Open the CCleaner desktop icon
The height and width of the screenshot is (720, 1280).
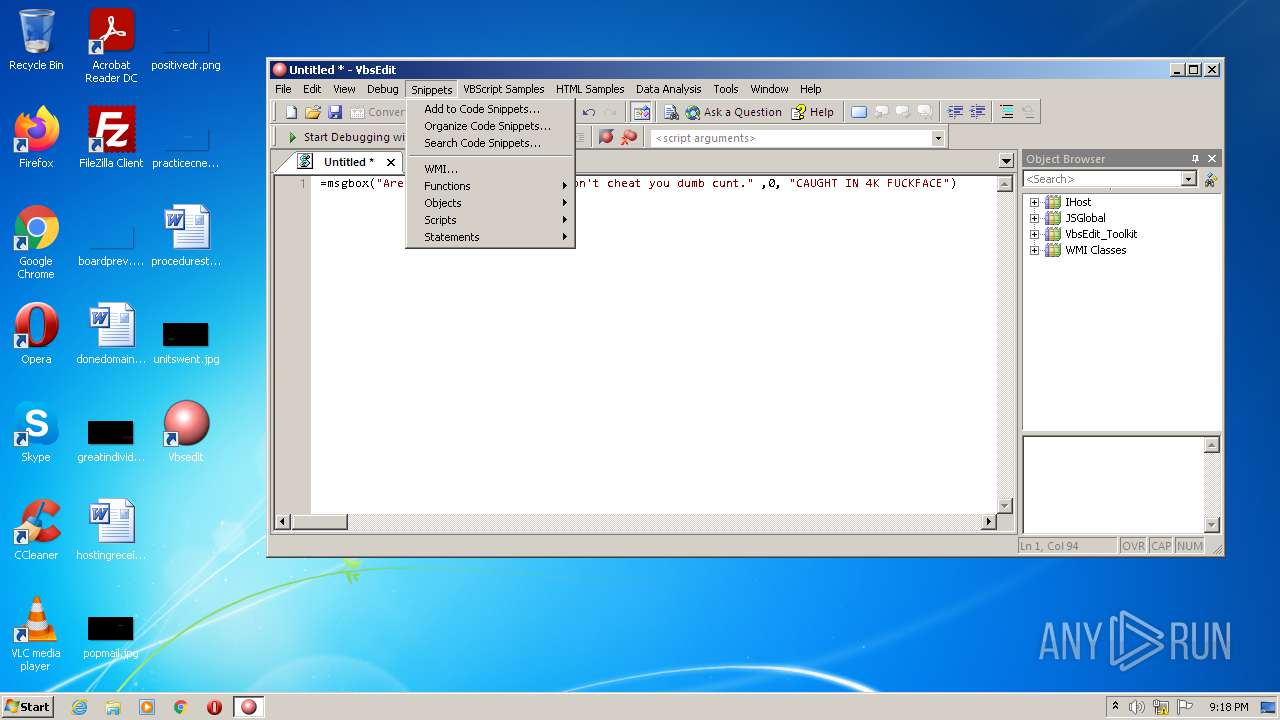(36, 530)
